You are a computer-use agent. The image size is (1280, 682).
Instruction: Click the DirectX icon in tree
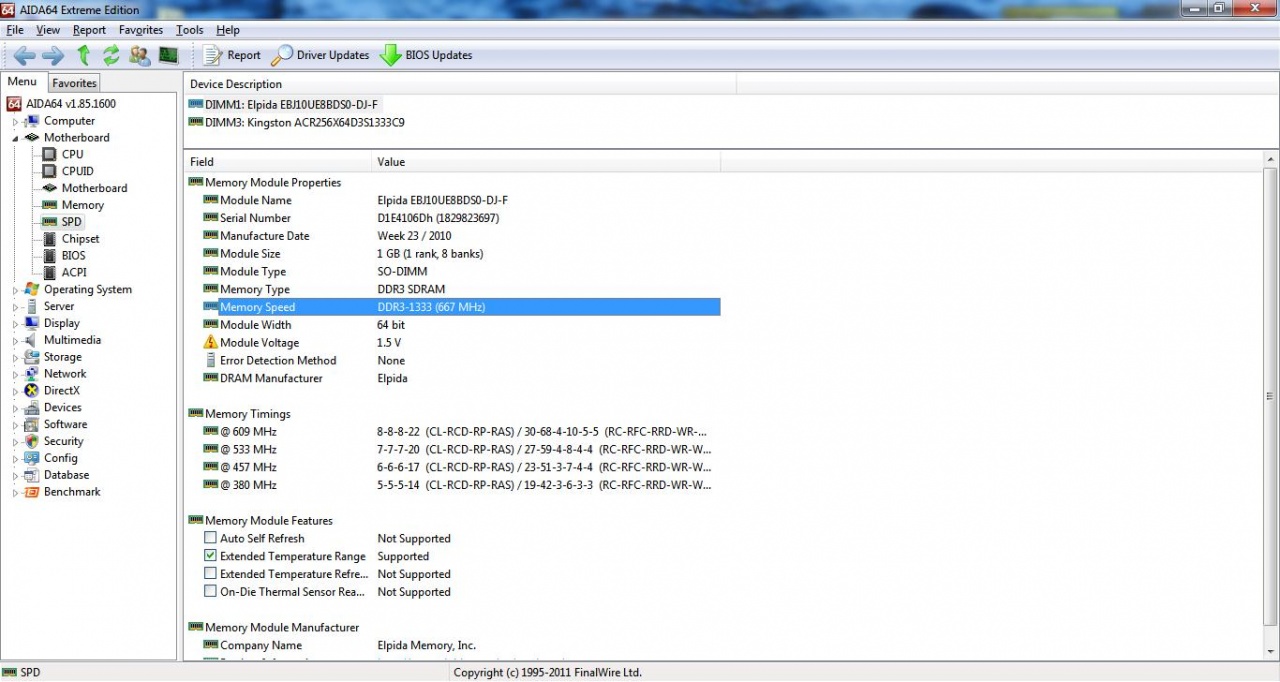click(x=32, y=391)
